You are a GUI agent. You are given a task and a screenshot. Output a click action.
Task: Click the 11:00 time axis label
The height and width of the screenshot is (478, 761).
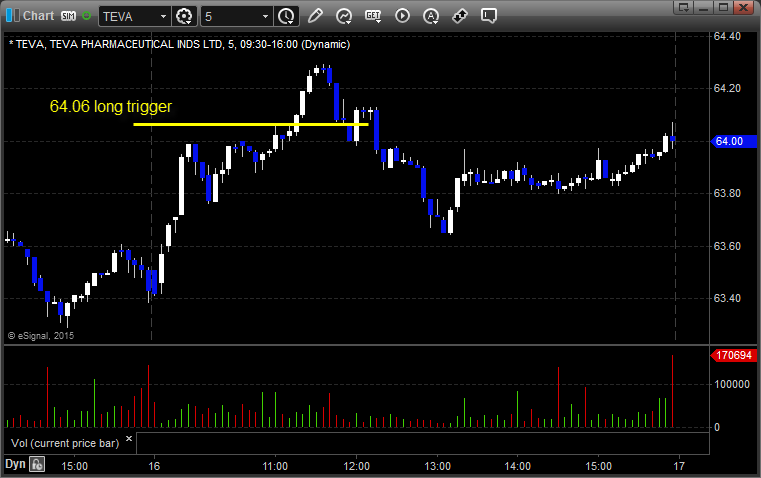pyautogui.click(x=275, y=466)
